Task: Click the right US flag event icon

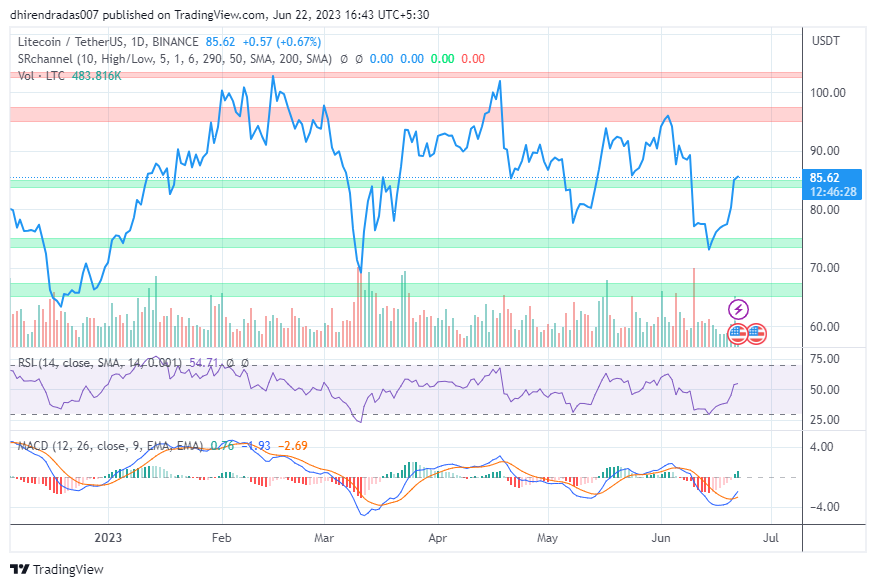Action: (x=756, y=333)
